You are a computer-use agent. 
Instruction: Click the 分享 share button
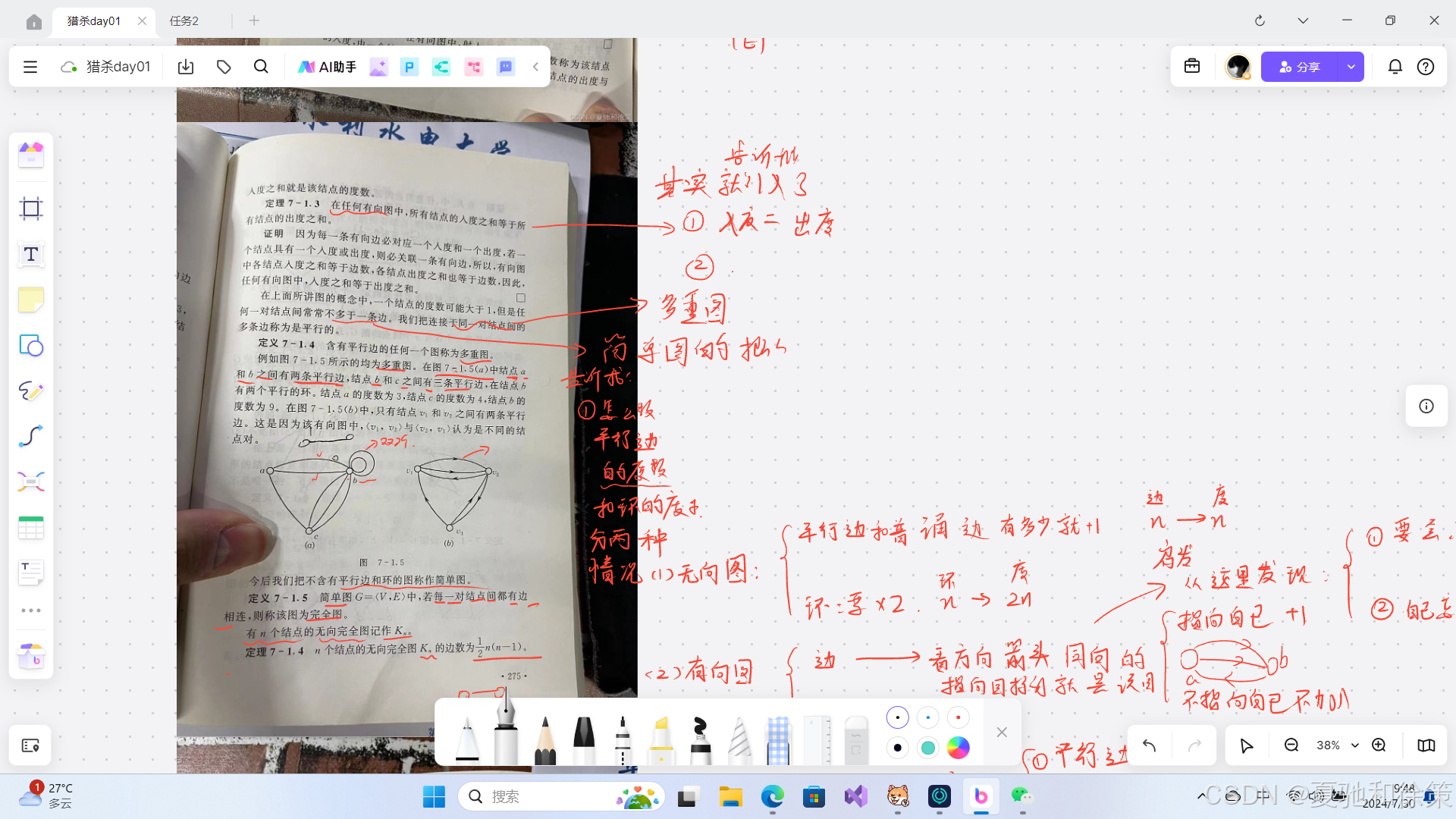pyautogui.click(x=1298, y=67)
